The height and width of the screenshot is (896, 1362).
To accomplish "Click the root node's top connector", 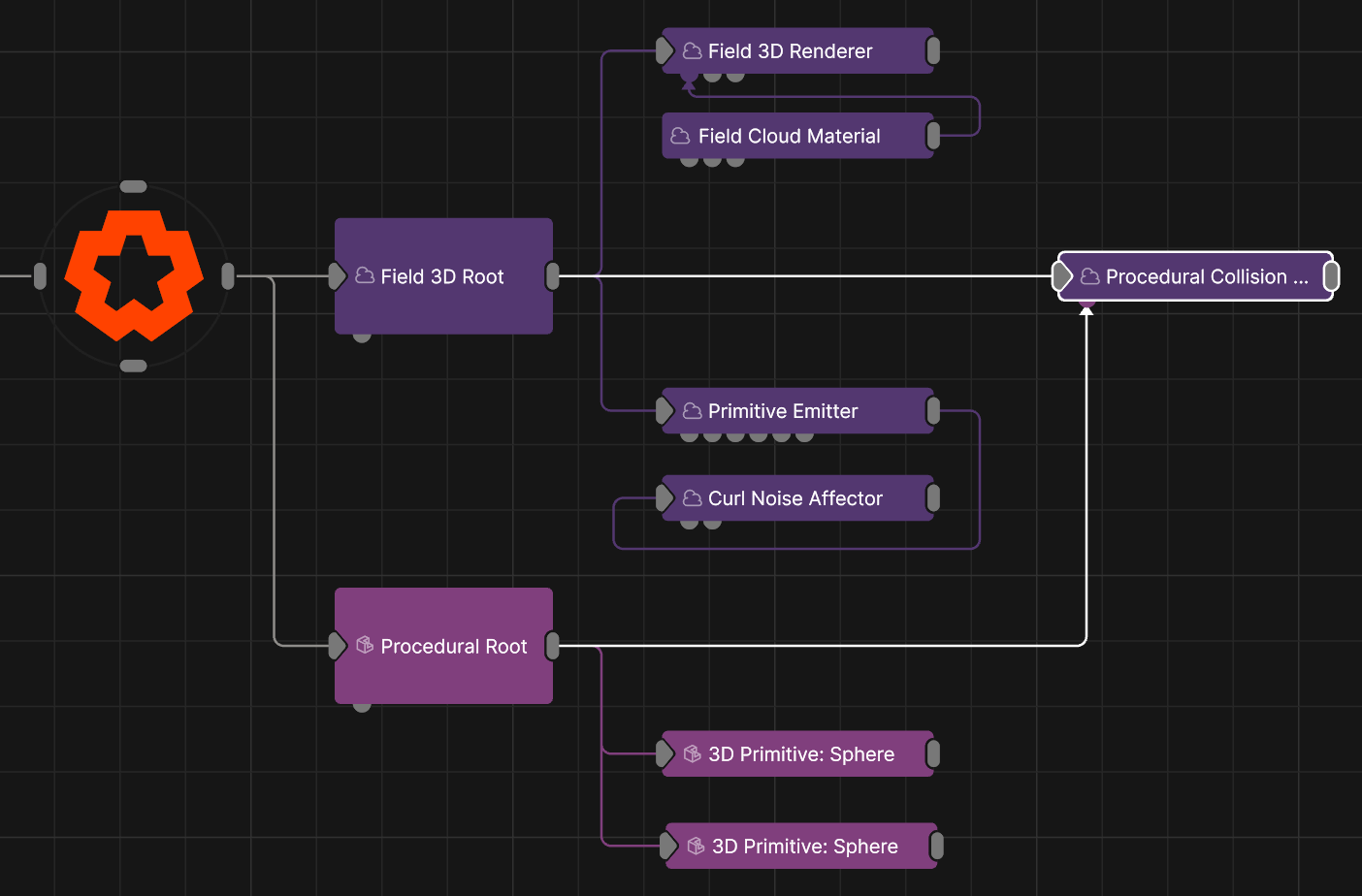I will pyautogui.click(x=133, y=186).
